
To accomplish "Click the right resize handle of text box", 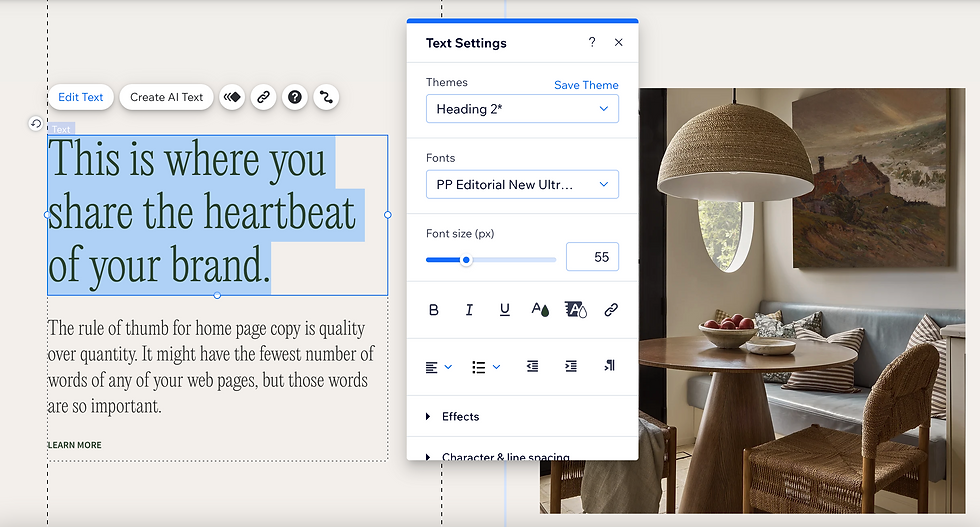I will coord(388,214).
